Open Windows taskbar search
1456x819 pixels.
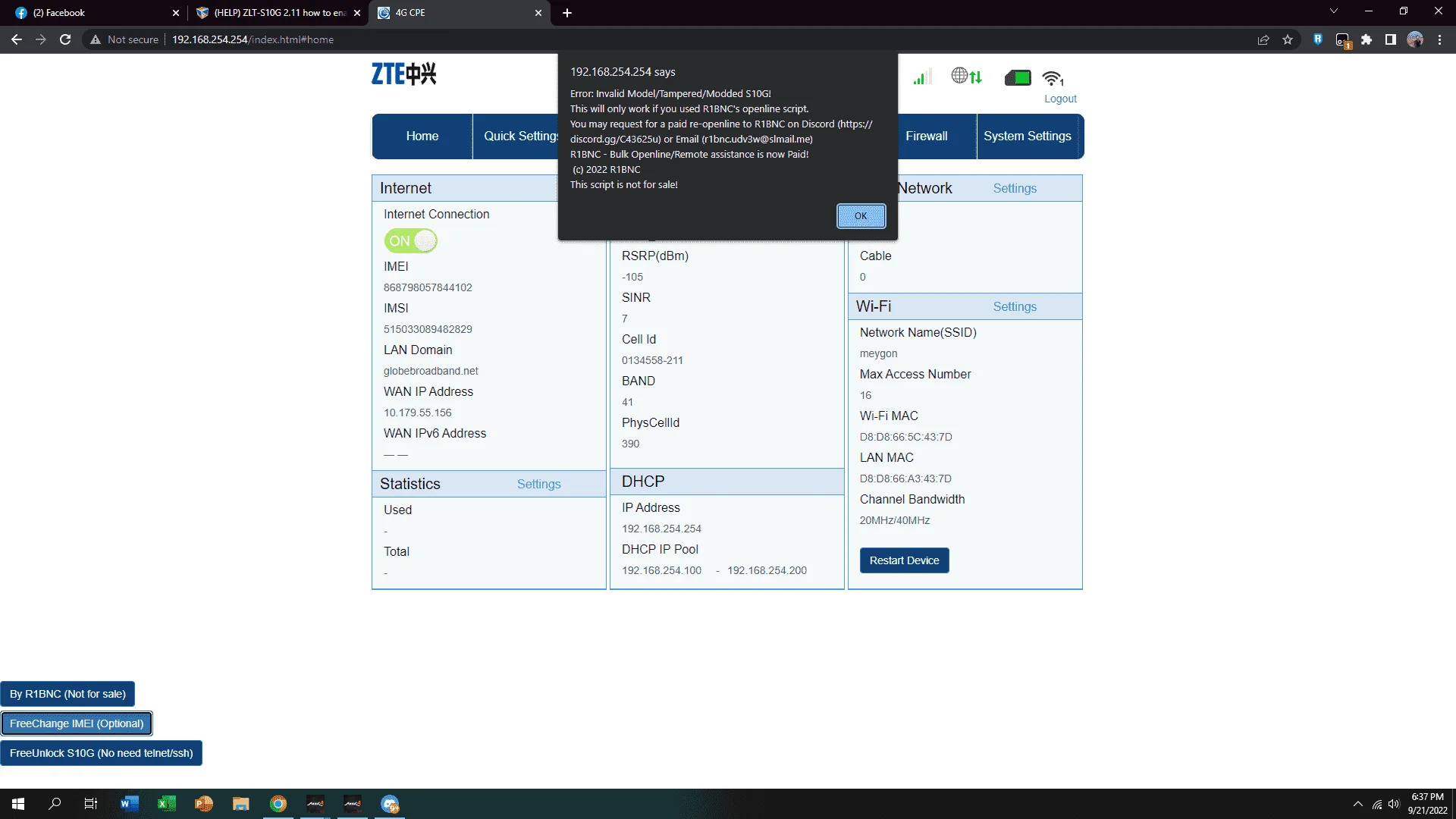[x=55, y=804]
